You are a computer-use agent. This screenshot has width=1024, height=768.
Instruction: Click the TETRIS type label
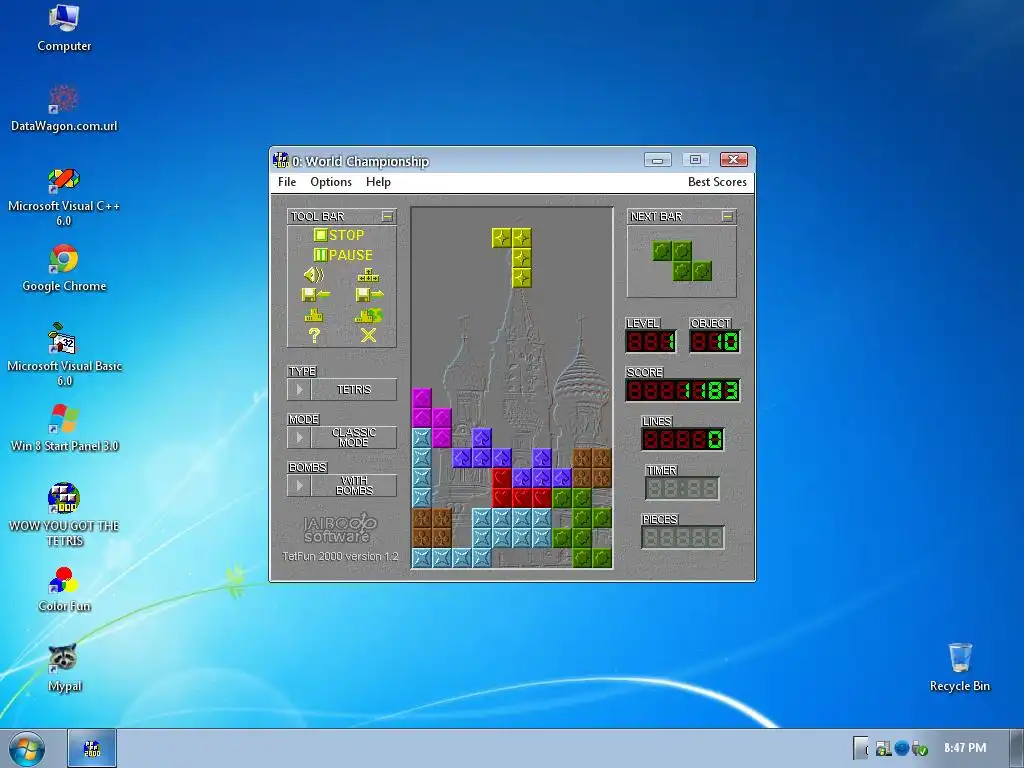click(354, 389)
